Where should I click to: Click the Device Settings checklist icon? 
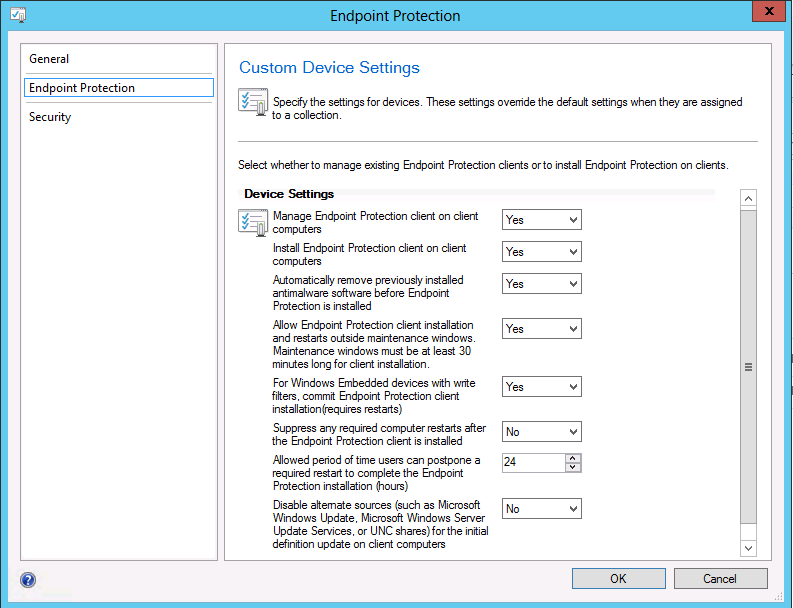[253, 223]
